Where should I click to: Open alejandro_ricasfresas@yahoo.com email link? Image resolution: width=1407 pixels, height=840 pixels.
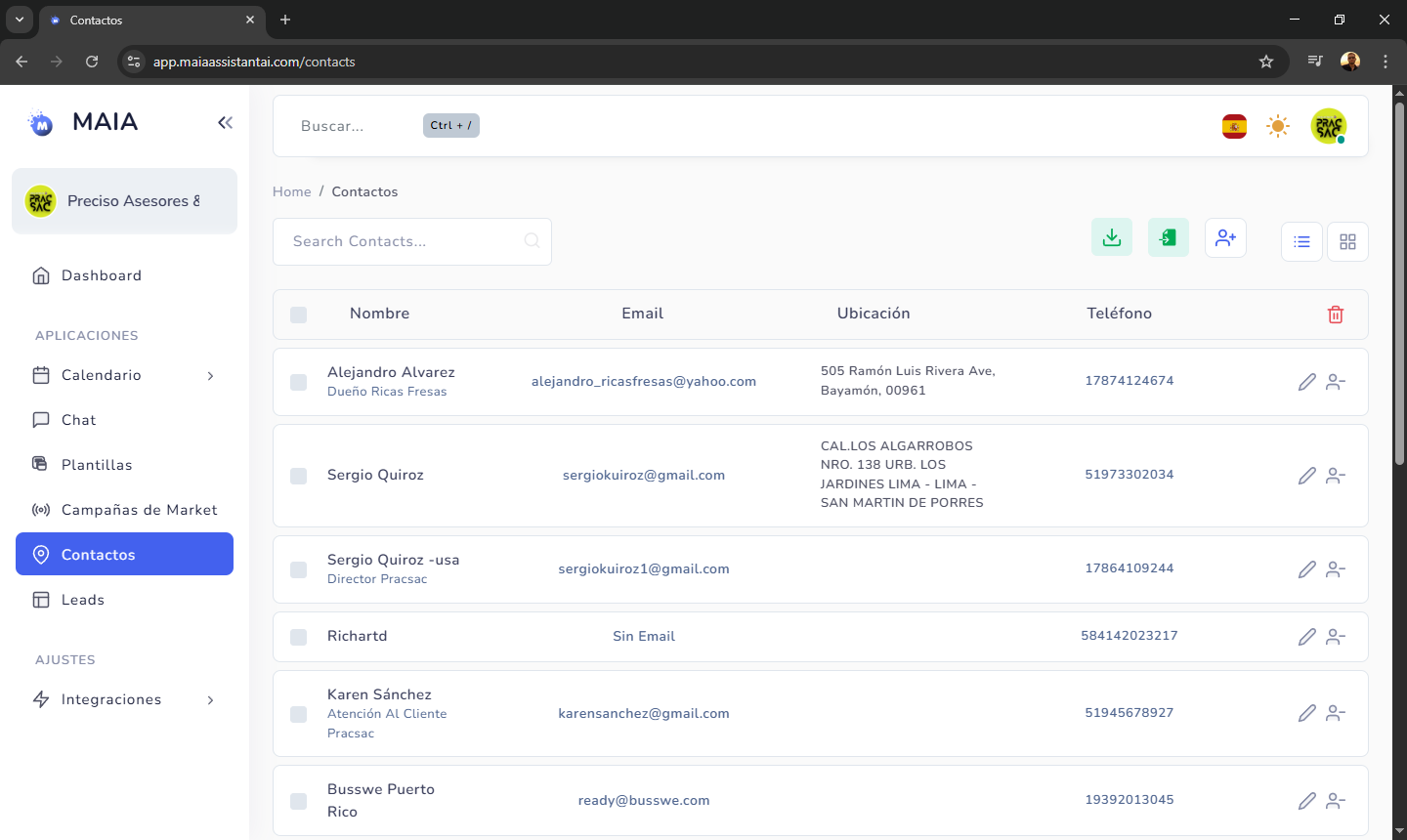643,382
